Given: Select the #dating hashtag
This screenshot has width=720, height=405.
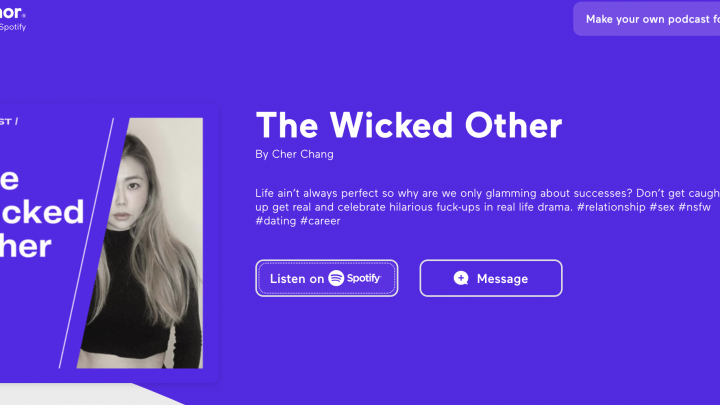Looking at the screenshot, I should [276, 221].
